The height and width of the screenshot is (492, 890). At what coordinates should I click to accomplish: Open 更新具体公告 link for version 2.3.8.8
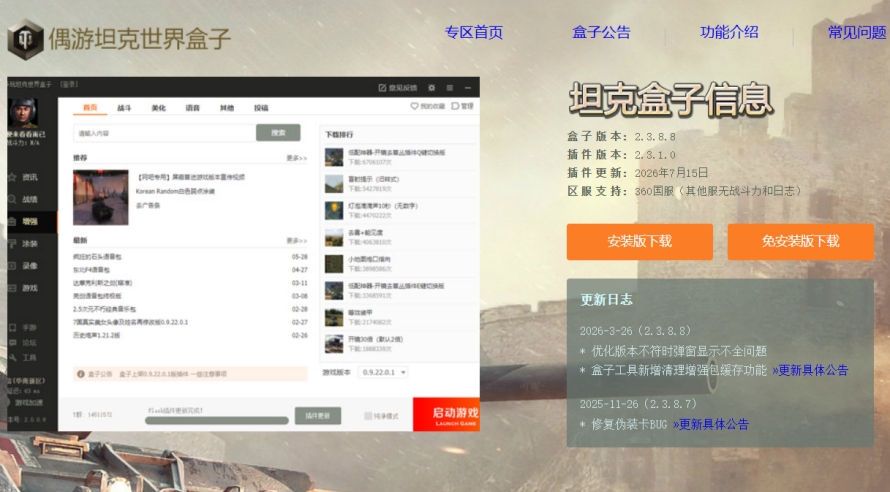click(x=810, y=371)
